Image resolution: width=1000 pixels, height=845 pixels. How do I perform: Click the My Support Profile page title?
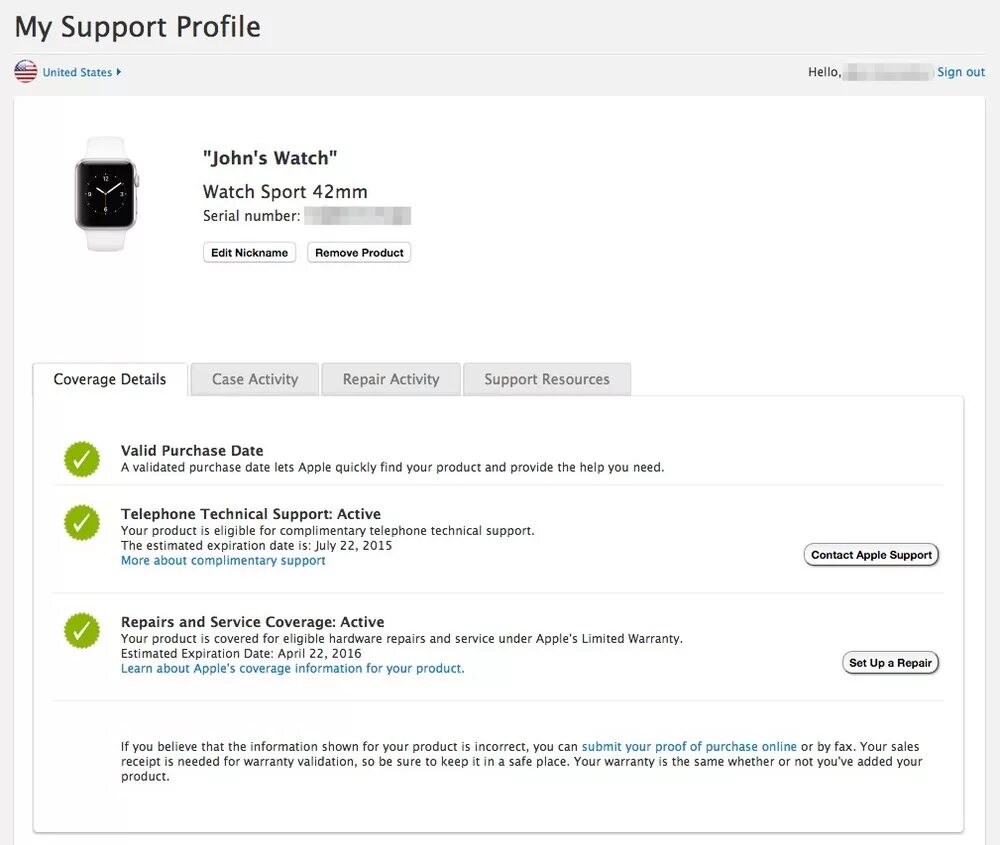point(138,27)
